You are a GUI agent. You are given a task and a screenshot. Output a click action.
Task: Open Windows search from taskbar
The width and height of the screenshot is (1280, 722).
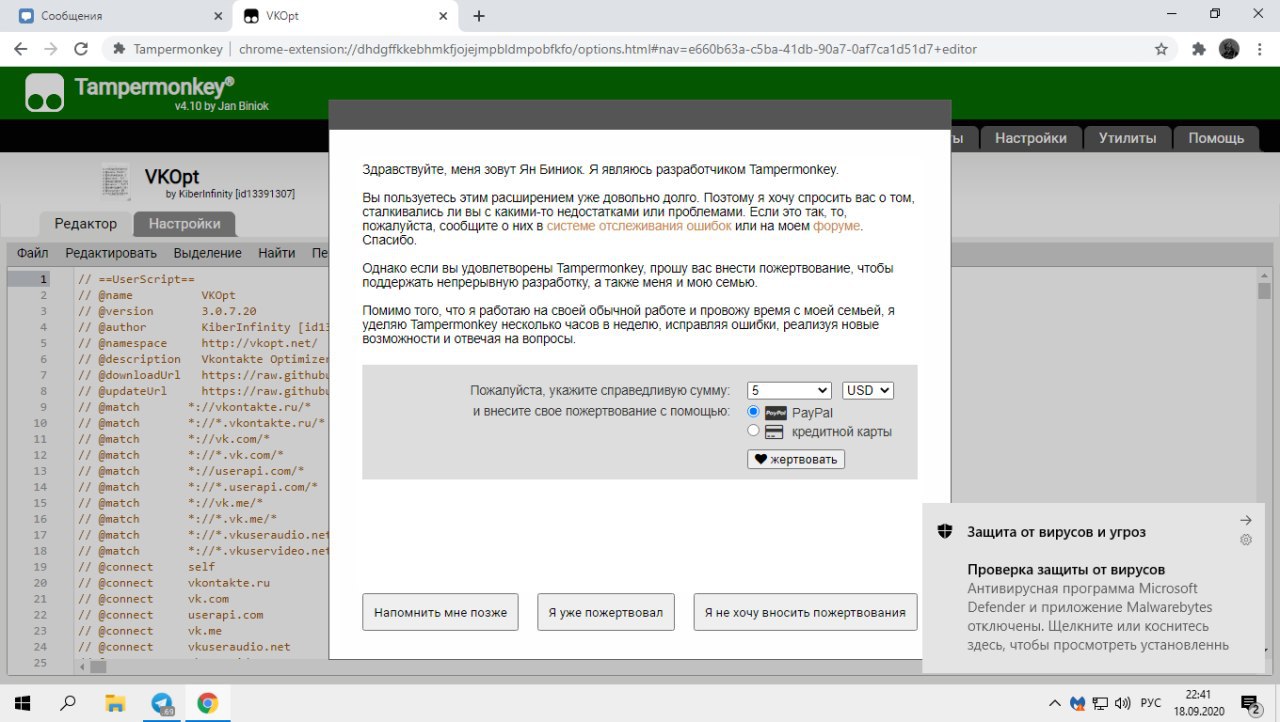click(x=68, y=702)
